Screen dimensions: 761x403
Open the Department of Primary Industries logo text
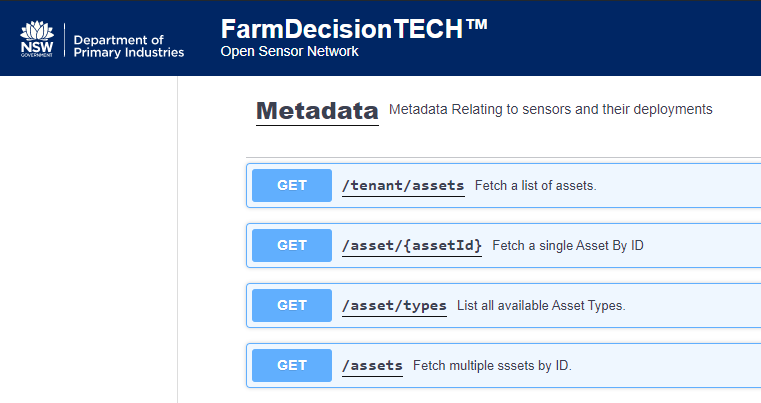coord(129,46)
